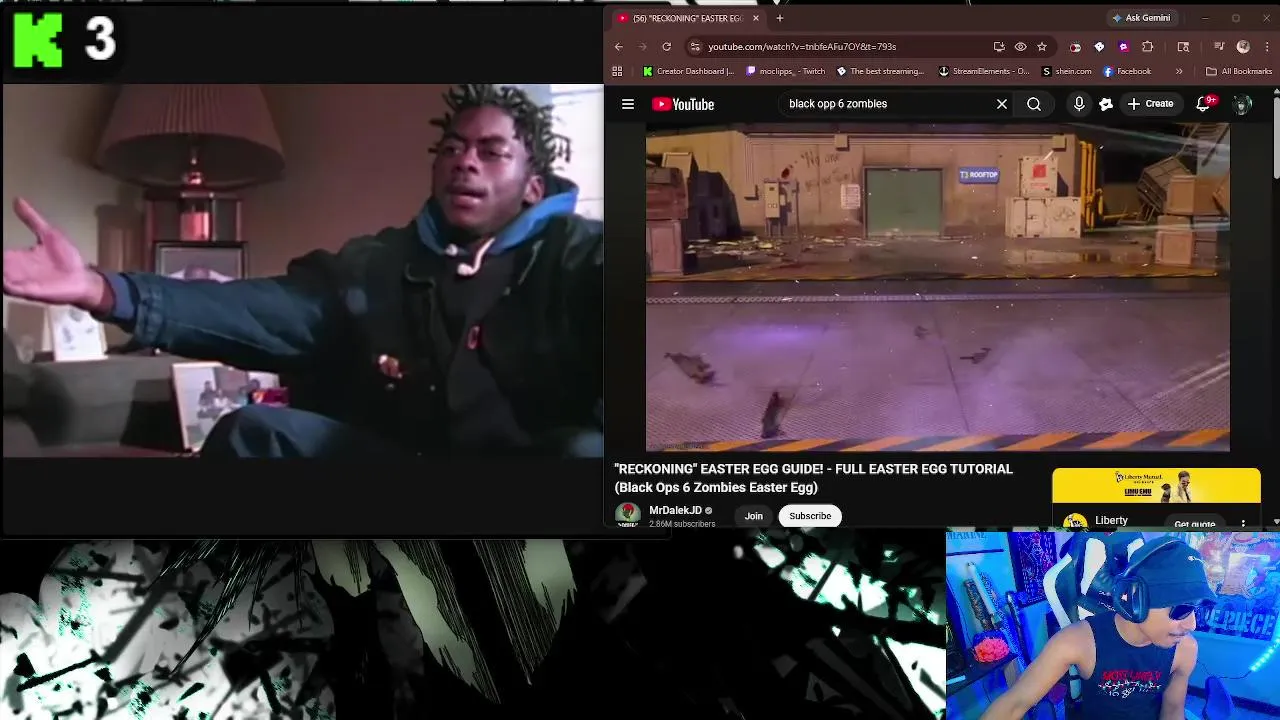Open the shein.com bookmark

(1067, 72)
